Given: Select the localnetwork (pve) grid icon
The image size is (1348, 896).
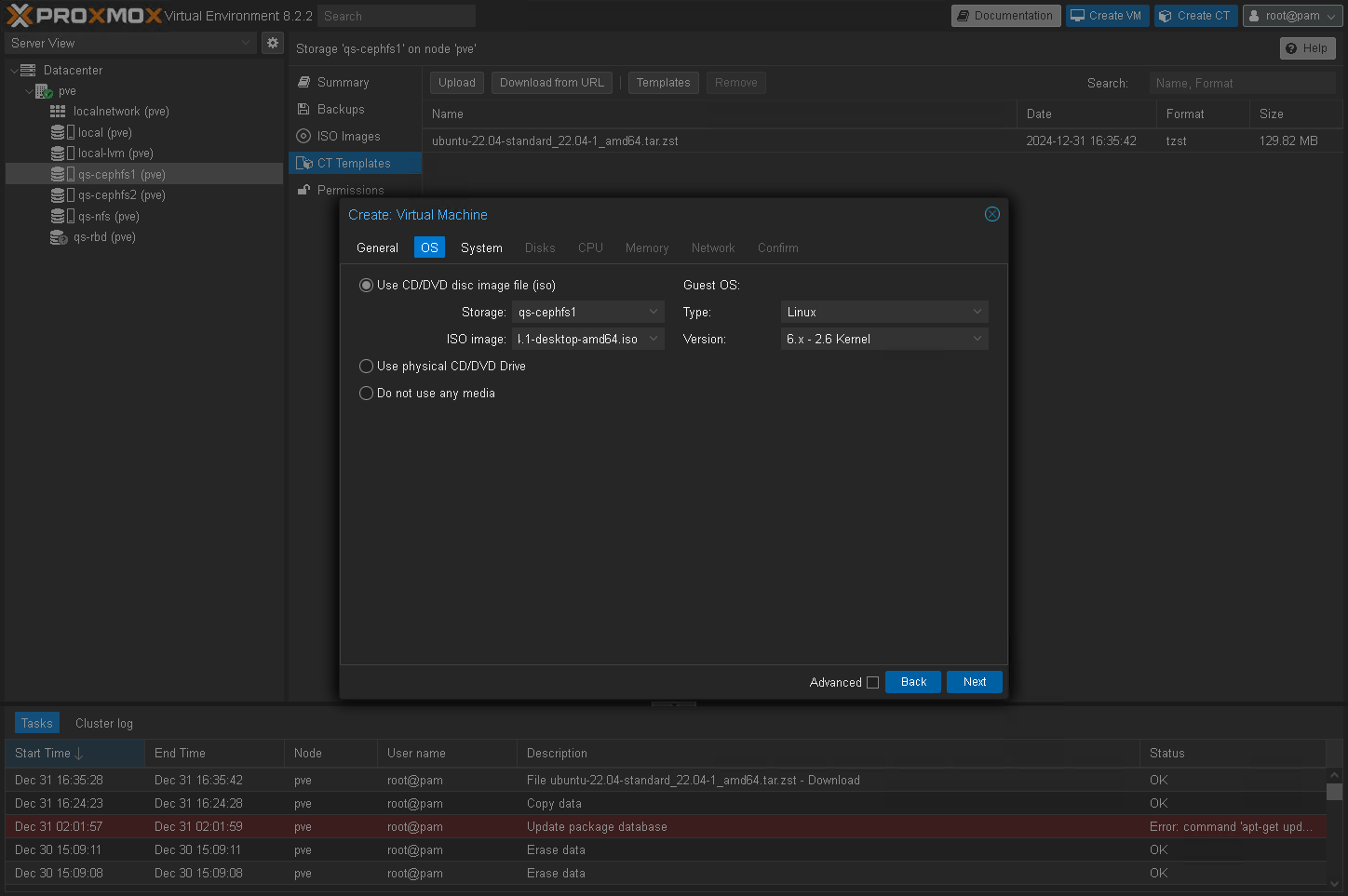Looking at the screenshot, I should pos(58,112).
